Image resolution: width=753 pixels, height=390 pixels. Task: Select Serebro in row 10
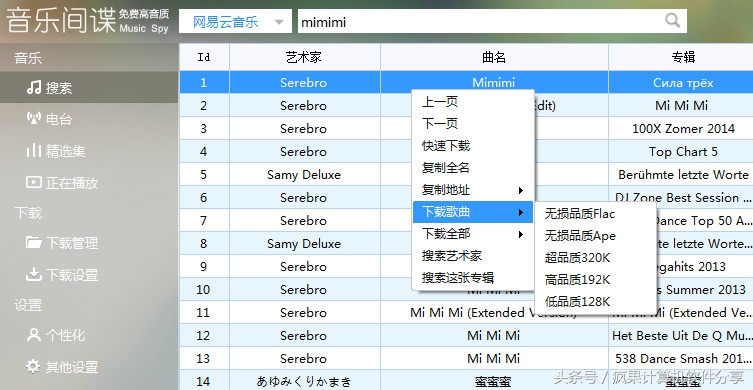[304, 290]
